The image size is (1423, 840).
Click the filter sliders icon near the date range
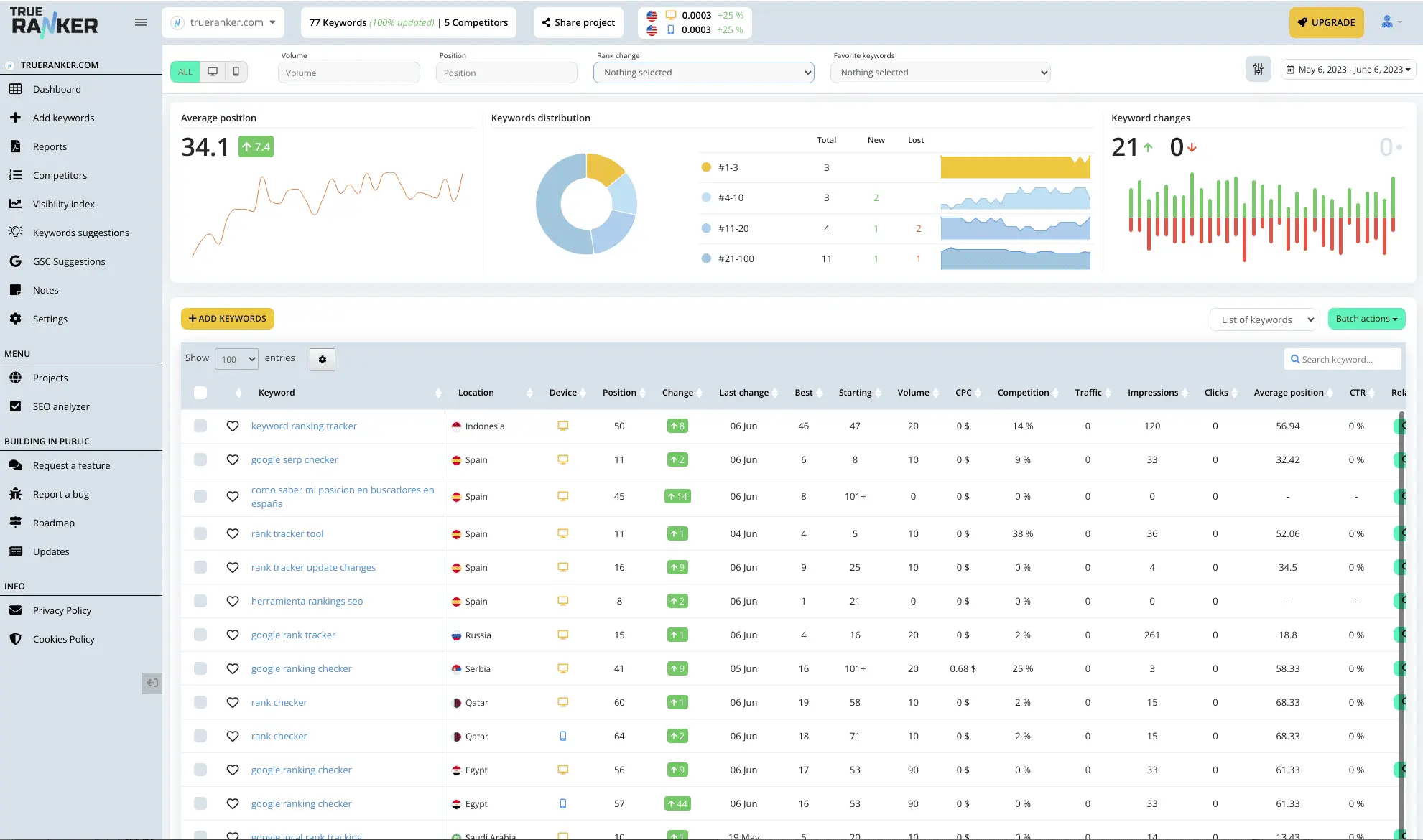[x=1259, y=69]
